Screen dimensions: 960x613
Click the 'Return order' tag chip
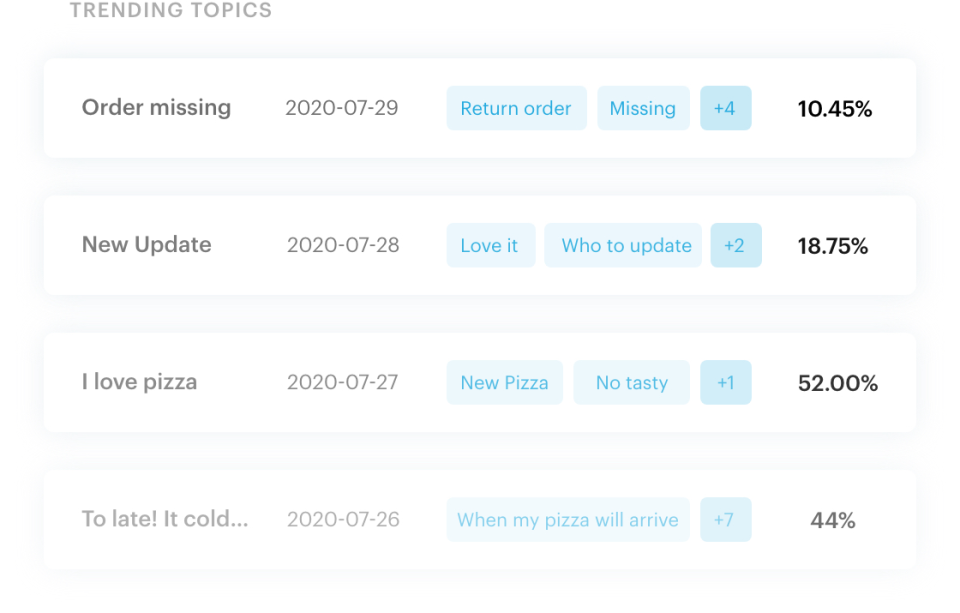[x=516, y=108]
